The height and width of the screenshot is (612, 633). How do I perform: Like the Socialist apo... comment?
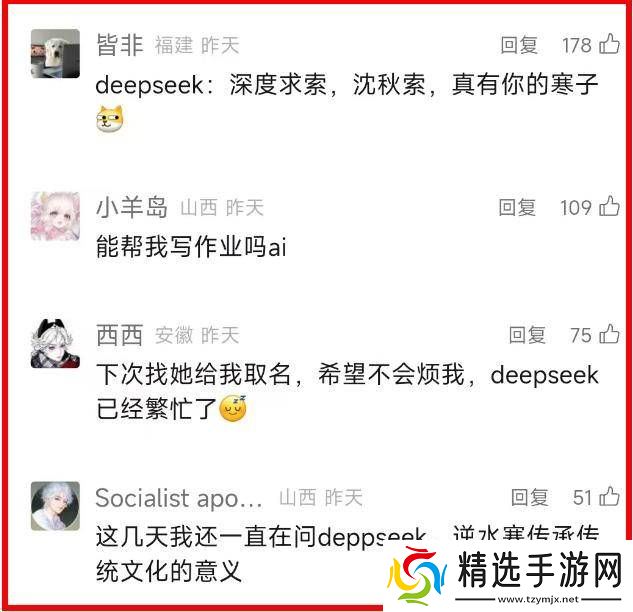tap(610, 496)
